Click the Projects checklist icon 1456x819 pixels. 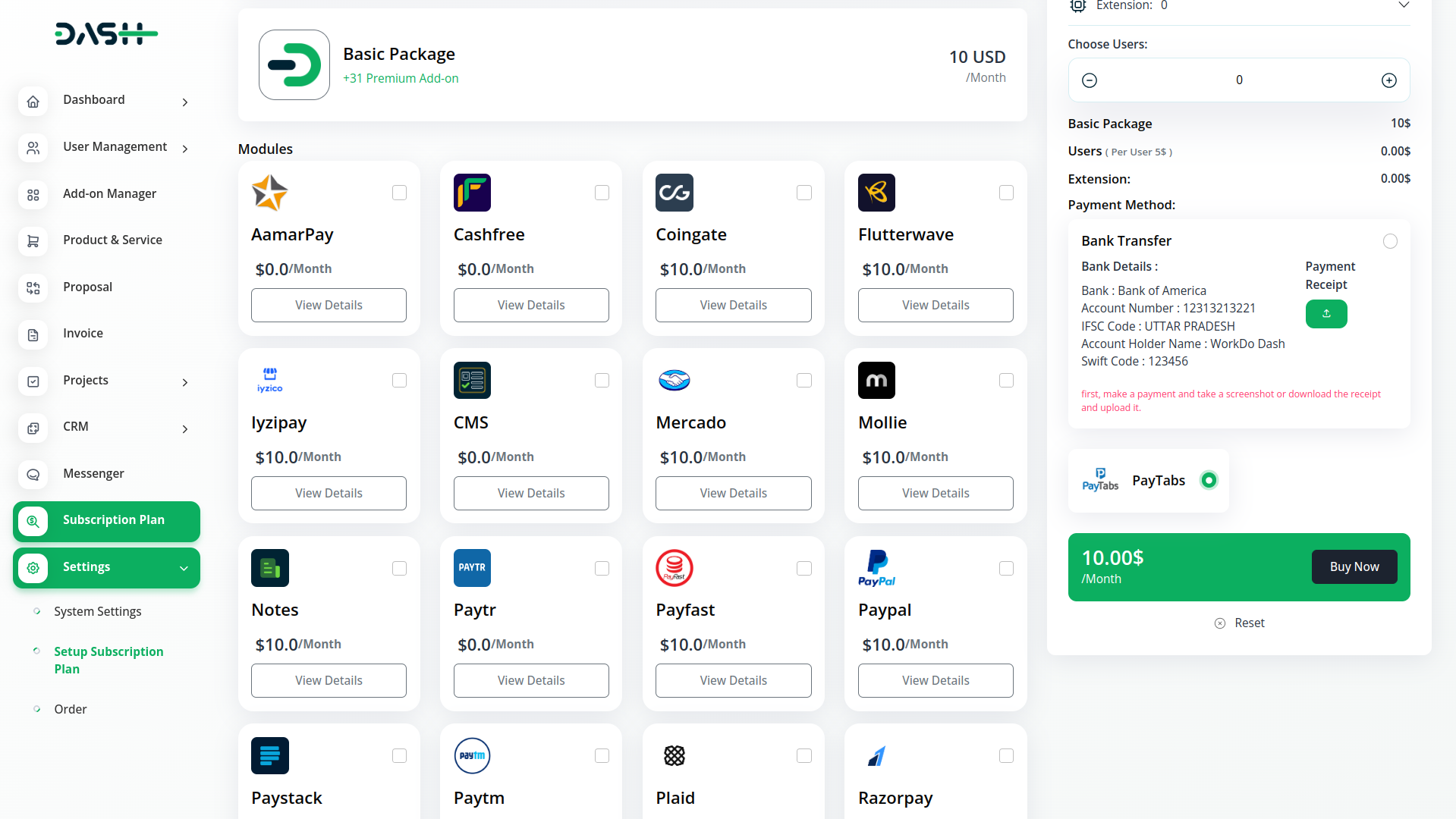click(x=33, y=381)
